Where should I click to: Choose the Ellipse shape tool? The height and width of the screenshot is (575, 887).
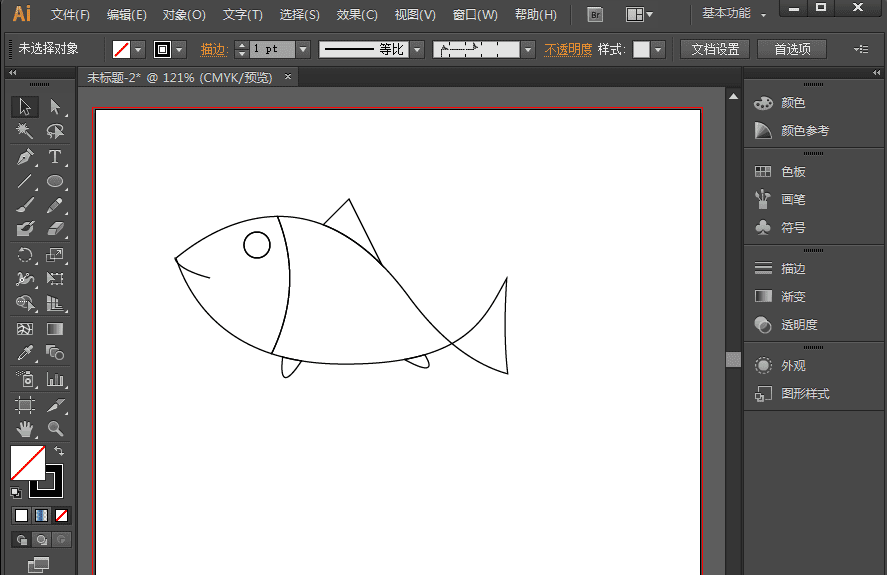[x=55, y=181]
